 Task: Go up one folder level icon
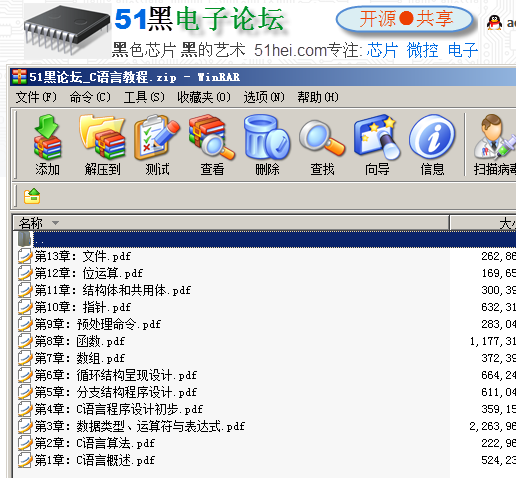click(x=32, y=196)
